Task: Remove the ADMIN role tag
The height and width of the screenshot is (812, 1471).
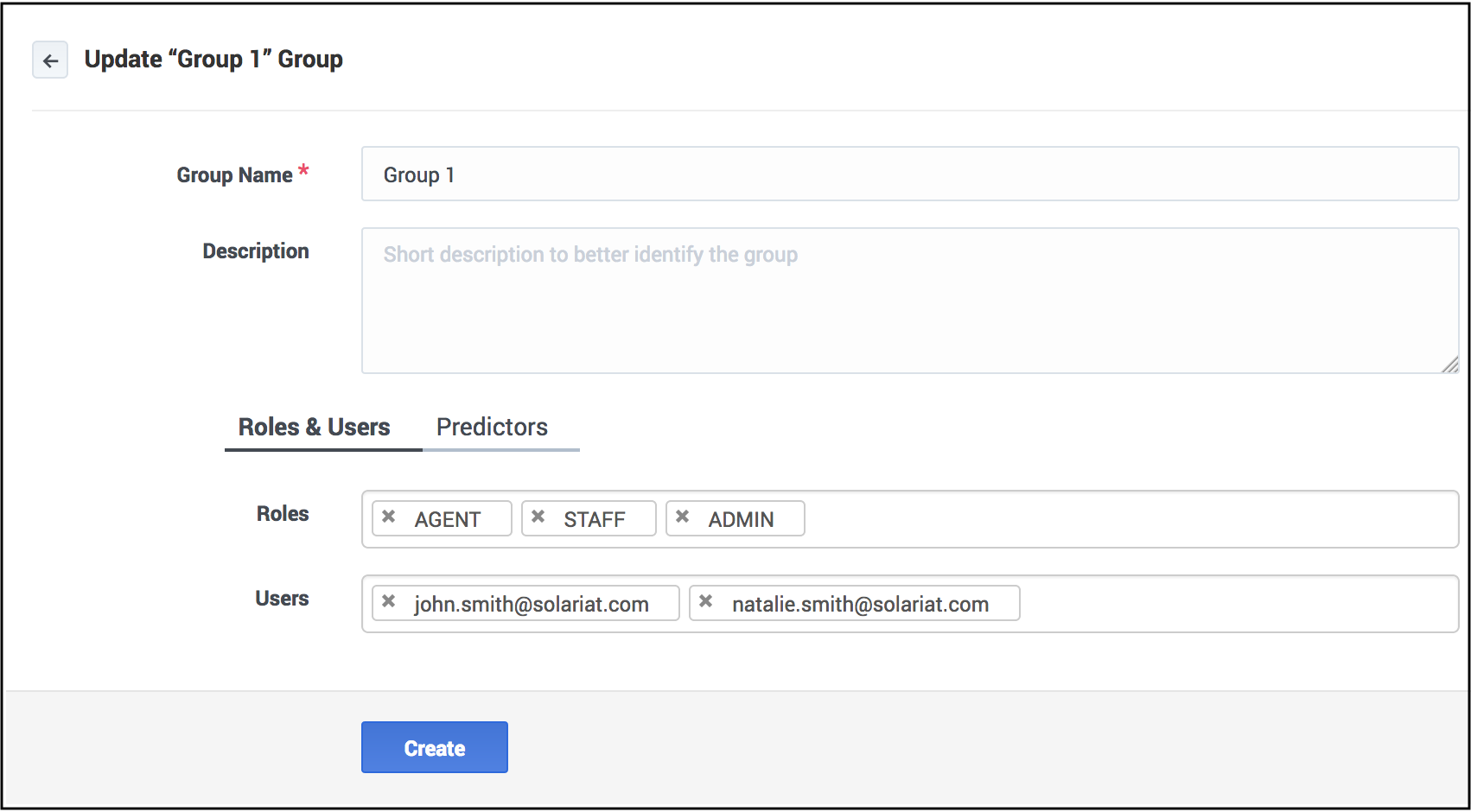Action: pos(682,517)
